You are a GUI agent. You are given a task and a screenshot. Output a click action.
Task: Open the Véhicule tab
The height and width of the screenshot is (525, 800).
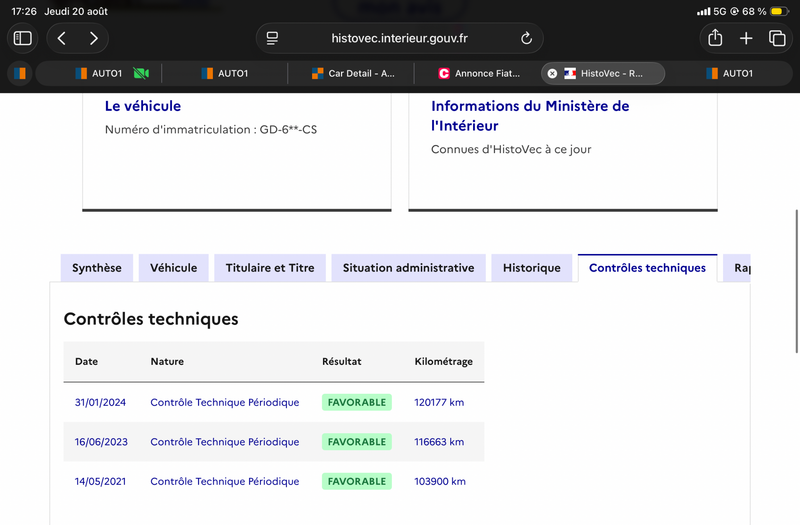pyautogui.click(x=173, y=268)
